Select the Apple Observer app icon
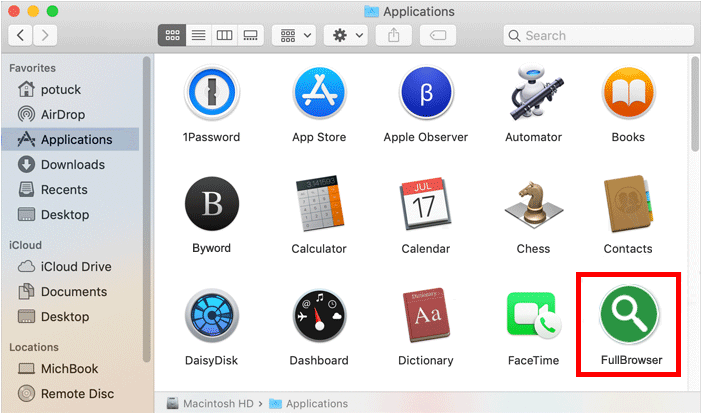Viewport: 701px width, 413px height. [426, 92]
